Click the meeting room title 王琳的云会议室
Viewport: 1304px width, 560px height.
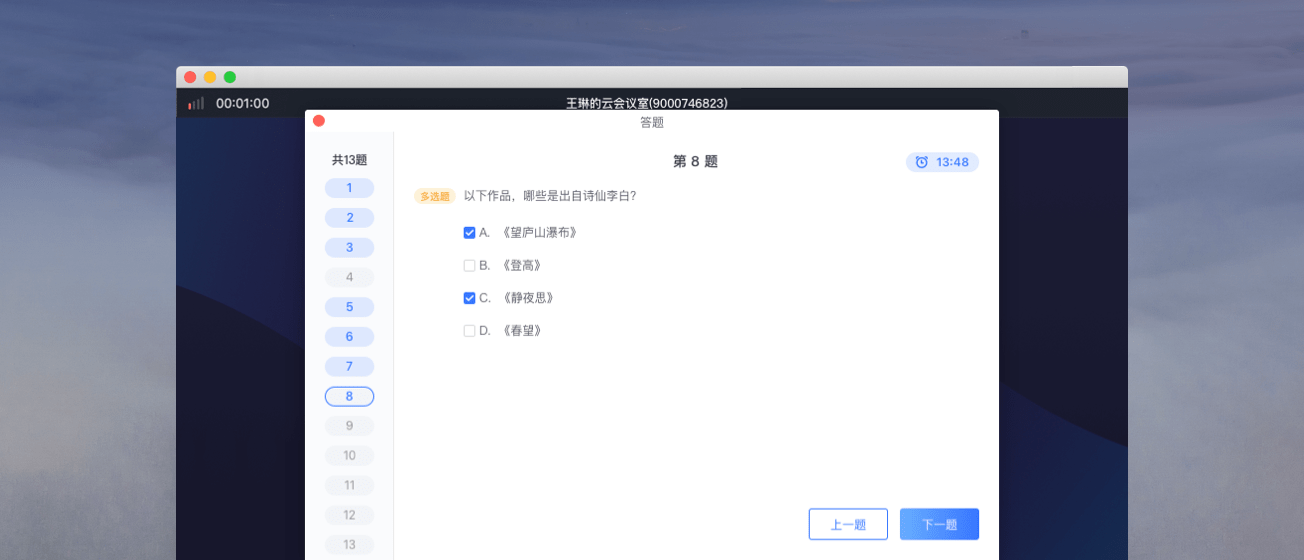pyautogui.click(x=647, y=103)
